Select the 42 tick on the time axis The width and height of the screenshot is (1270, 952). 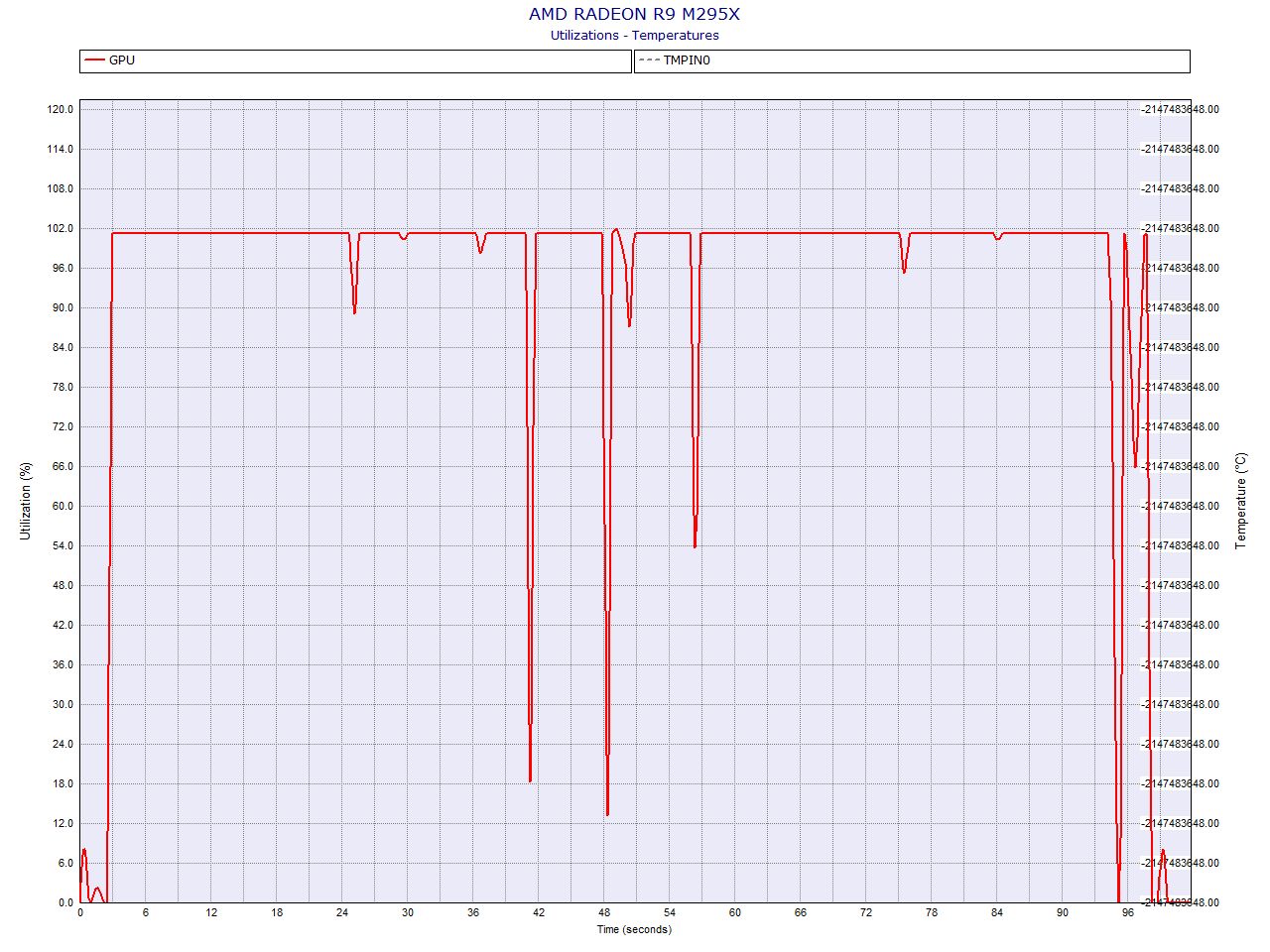[x=539, y=913]
